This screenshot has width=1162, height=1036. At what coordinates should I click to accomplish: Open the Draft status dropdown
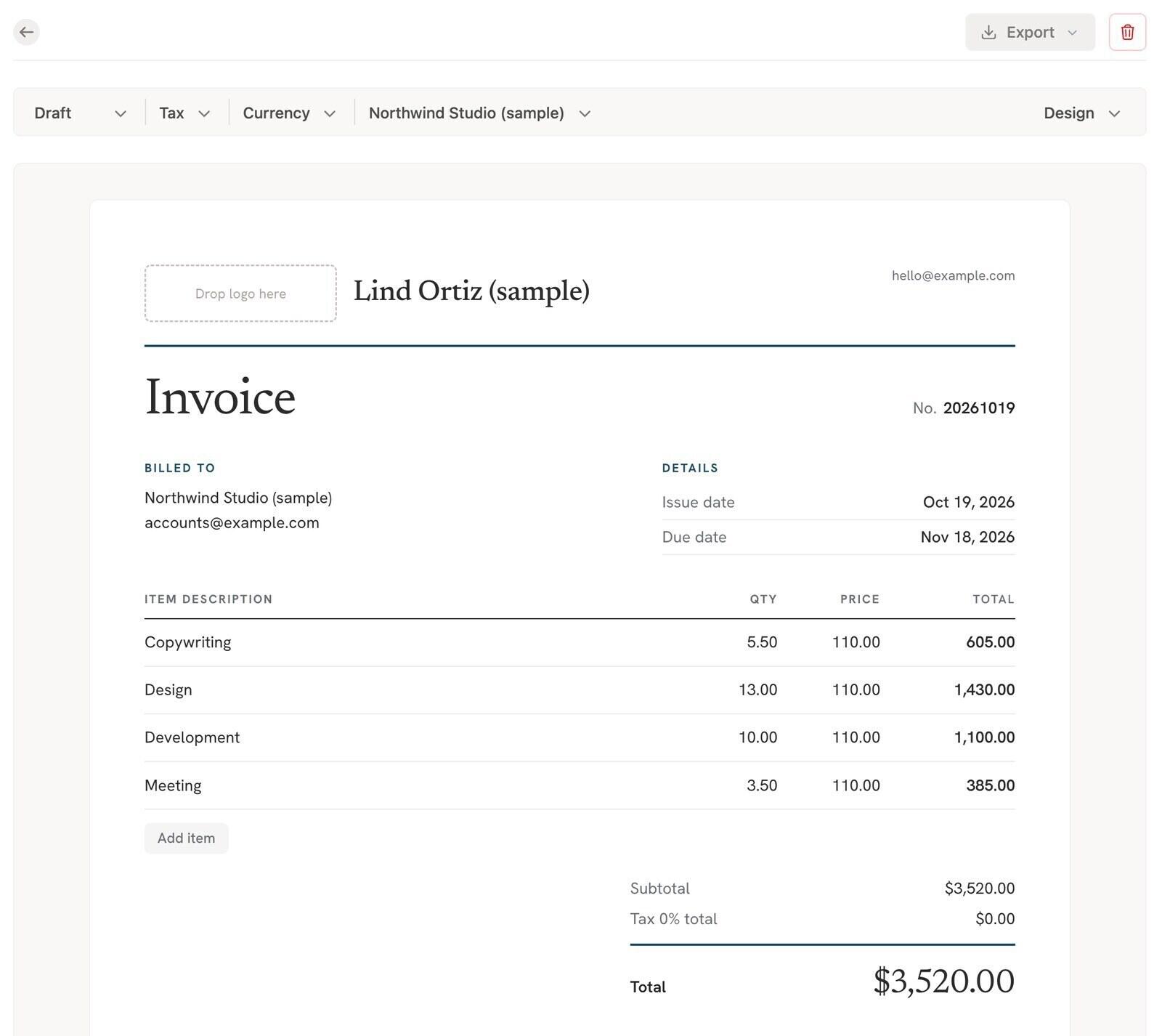point(80,113)
